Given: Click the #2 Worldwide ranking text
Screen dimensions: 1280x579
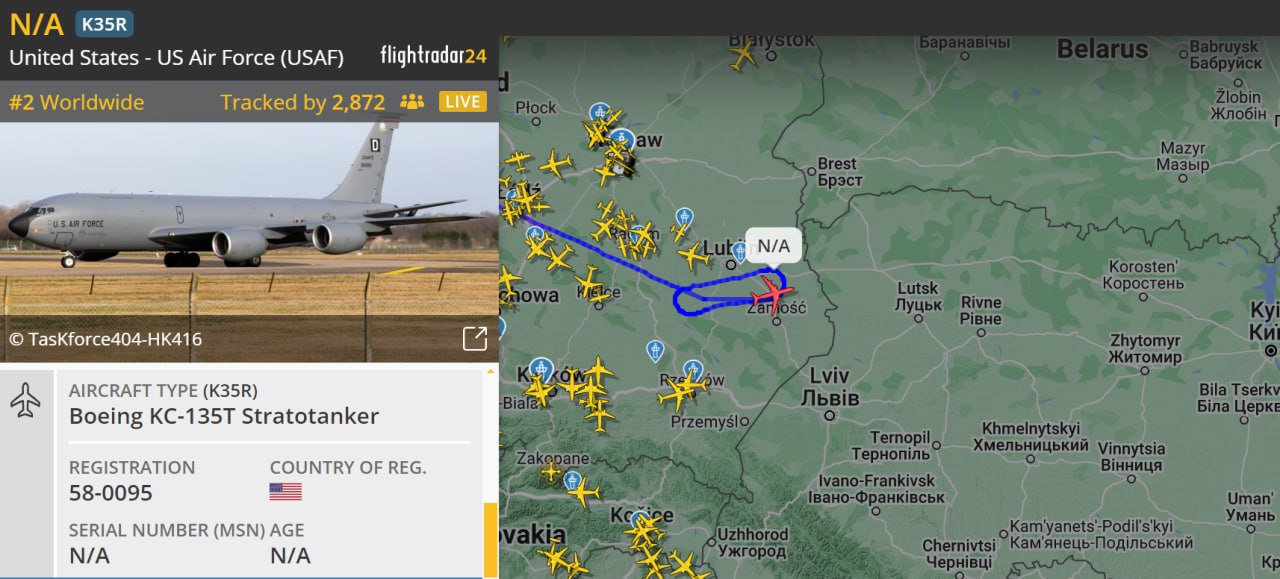Looking at the screenshot, I should pos(77,102).
